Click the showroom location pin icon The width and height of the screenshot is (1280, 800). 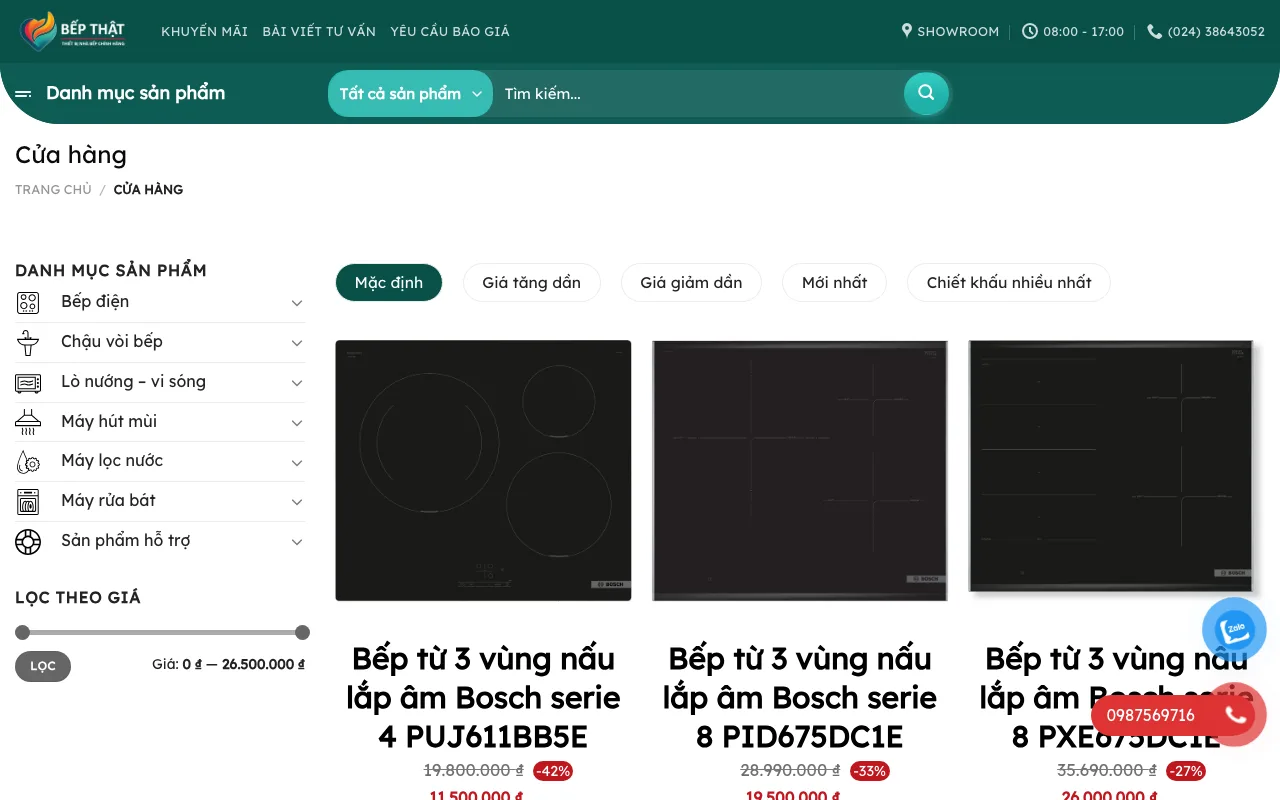(x=907, y=31)
